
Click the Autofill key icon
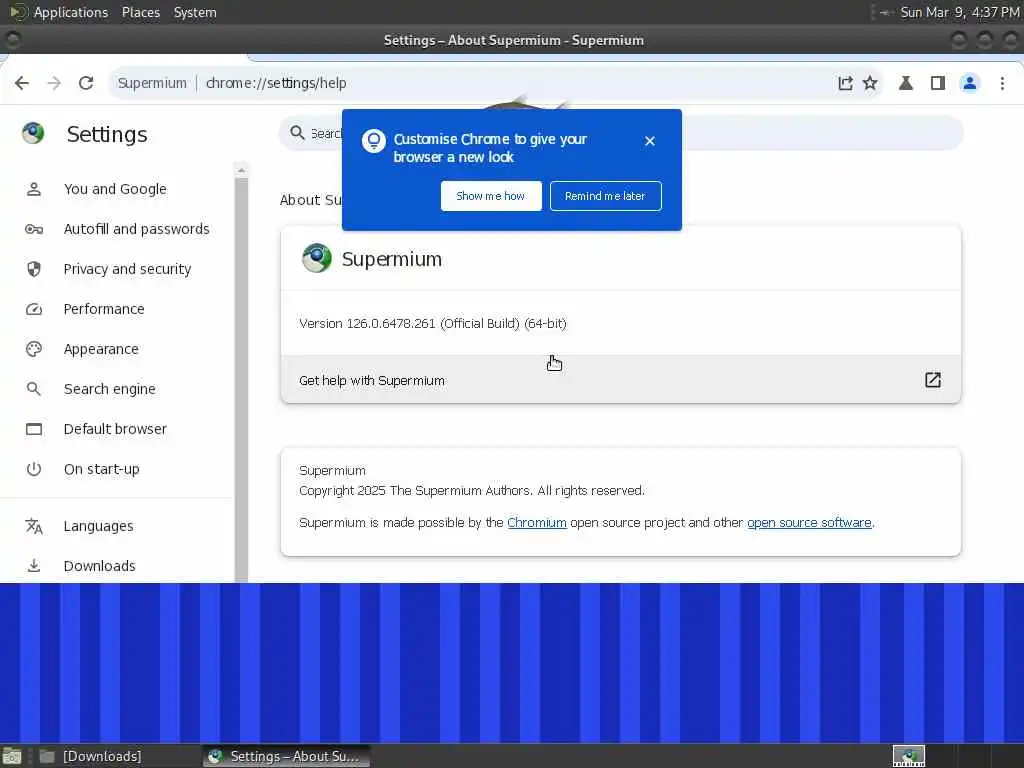34,229
